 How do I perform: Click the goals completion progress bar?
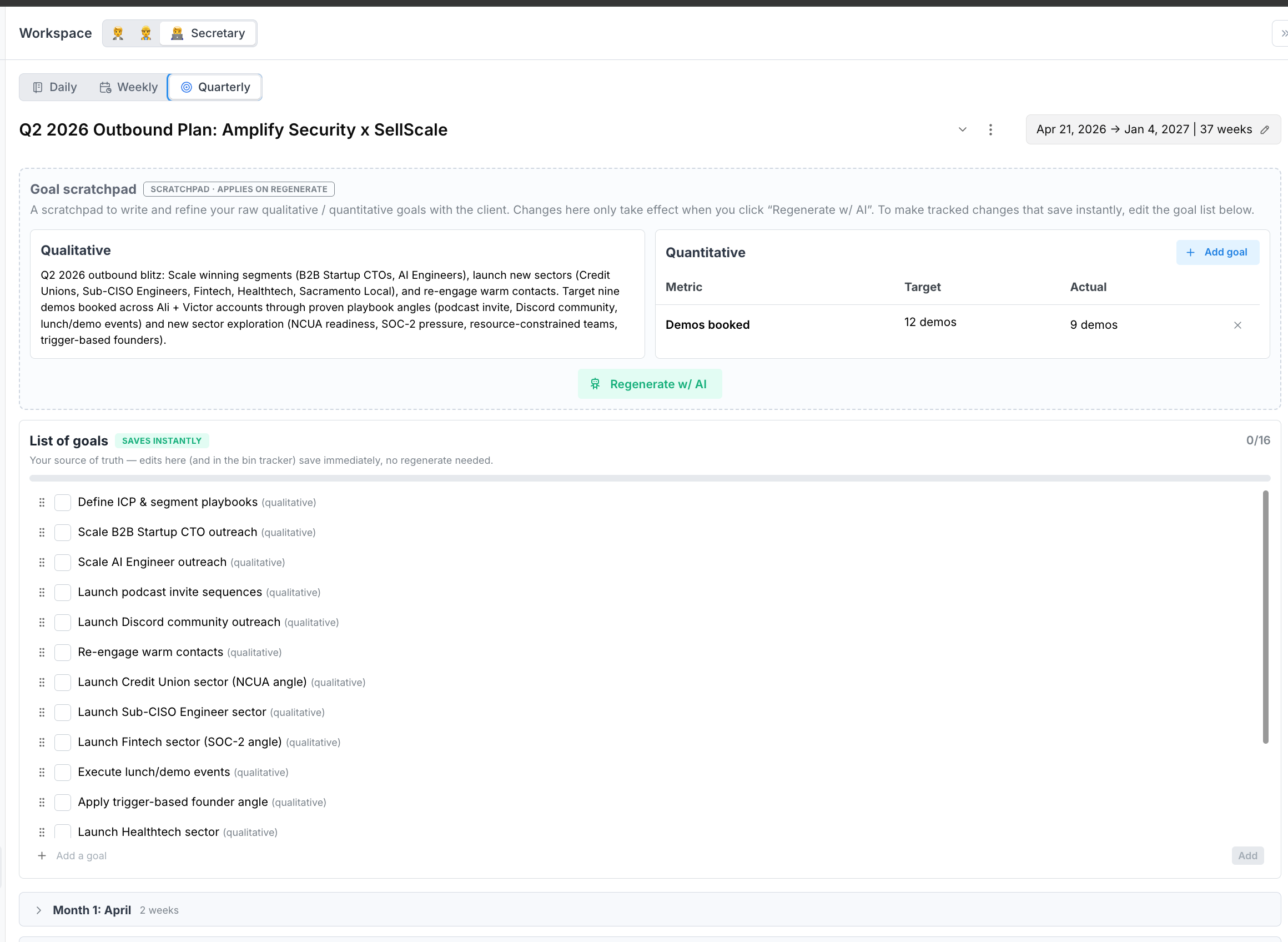tap(650, 478)
